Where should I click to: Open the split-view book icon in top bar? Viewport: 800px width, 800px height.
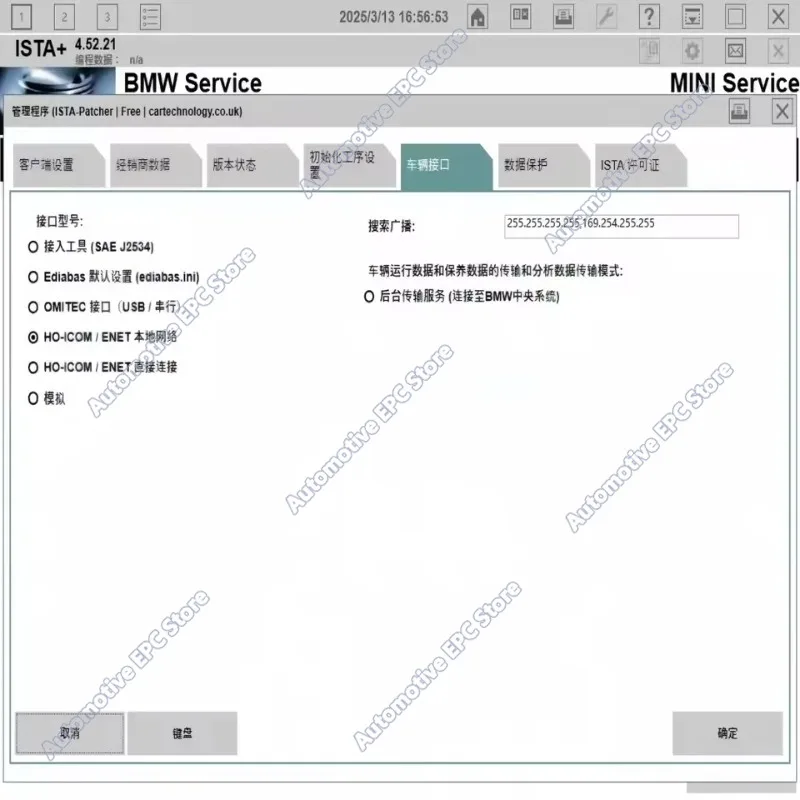coord(520,17)
